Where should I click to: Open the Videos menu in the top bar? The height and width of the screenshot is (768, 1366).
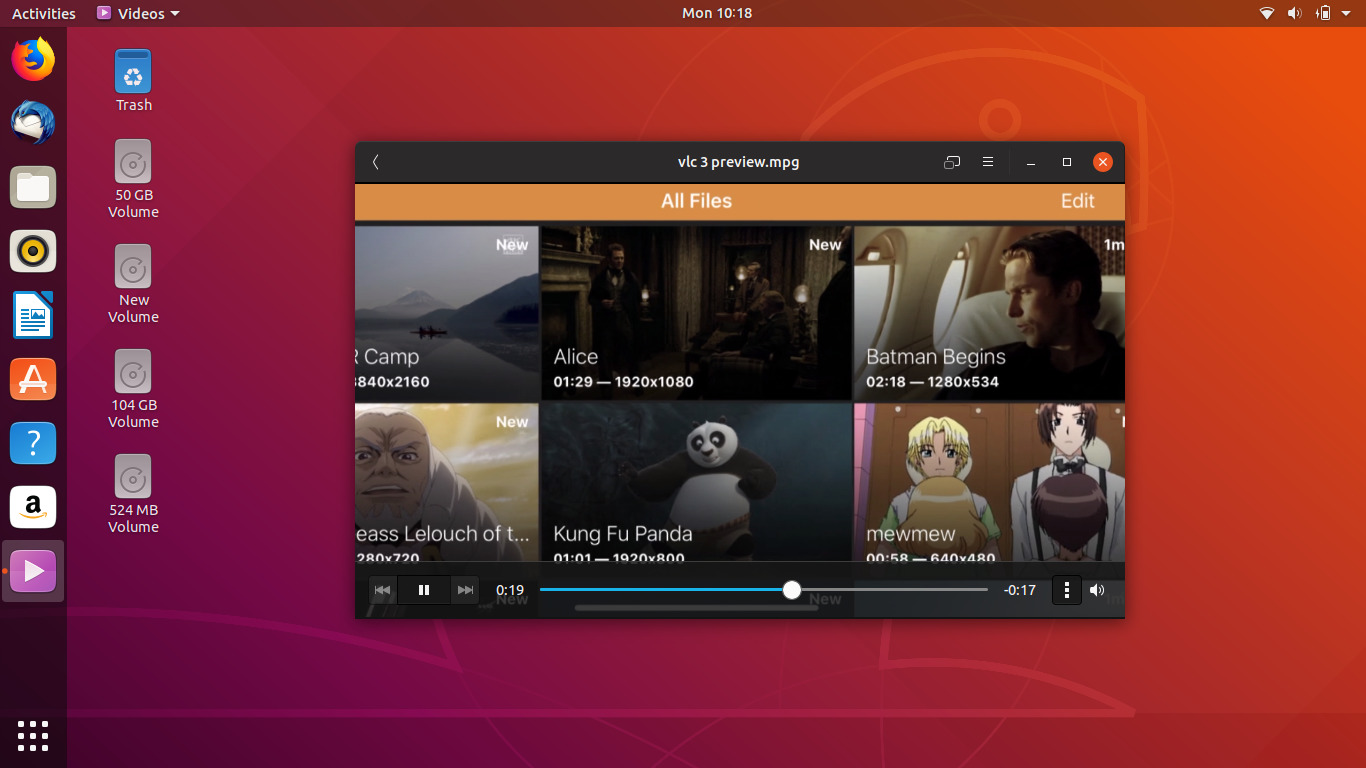click(x=138, y=13)
